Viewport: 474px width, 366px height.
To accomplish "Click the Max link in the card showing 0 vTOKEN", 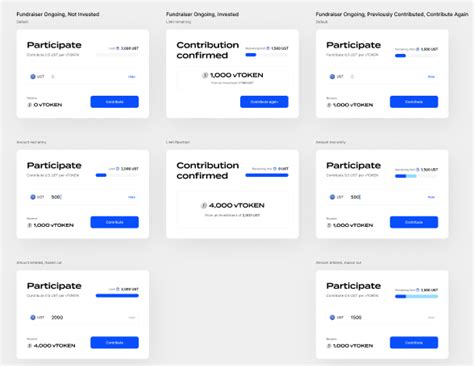I will 132,77.
